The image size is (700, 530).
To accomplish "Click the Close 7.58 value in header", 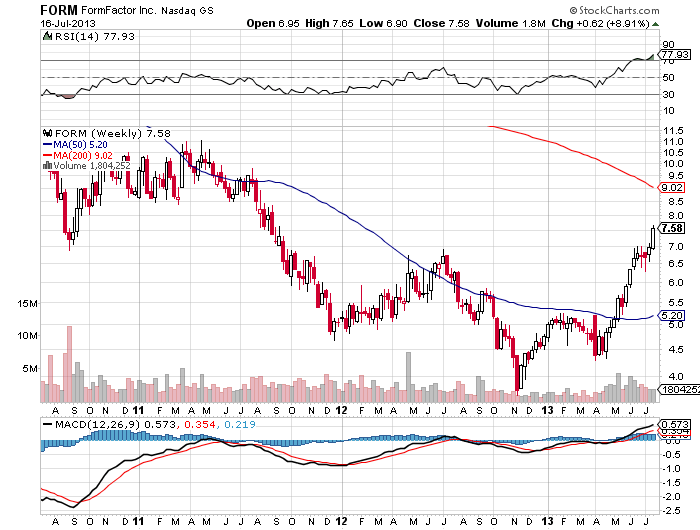I will (441, 23).
